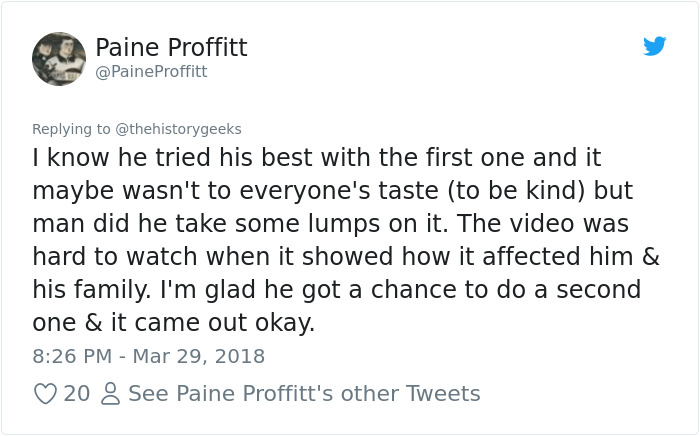Click the "Replying to" label

pos(71,129)
